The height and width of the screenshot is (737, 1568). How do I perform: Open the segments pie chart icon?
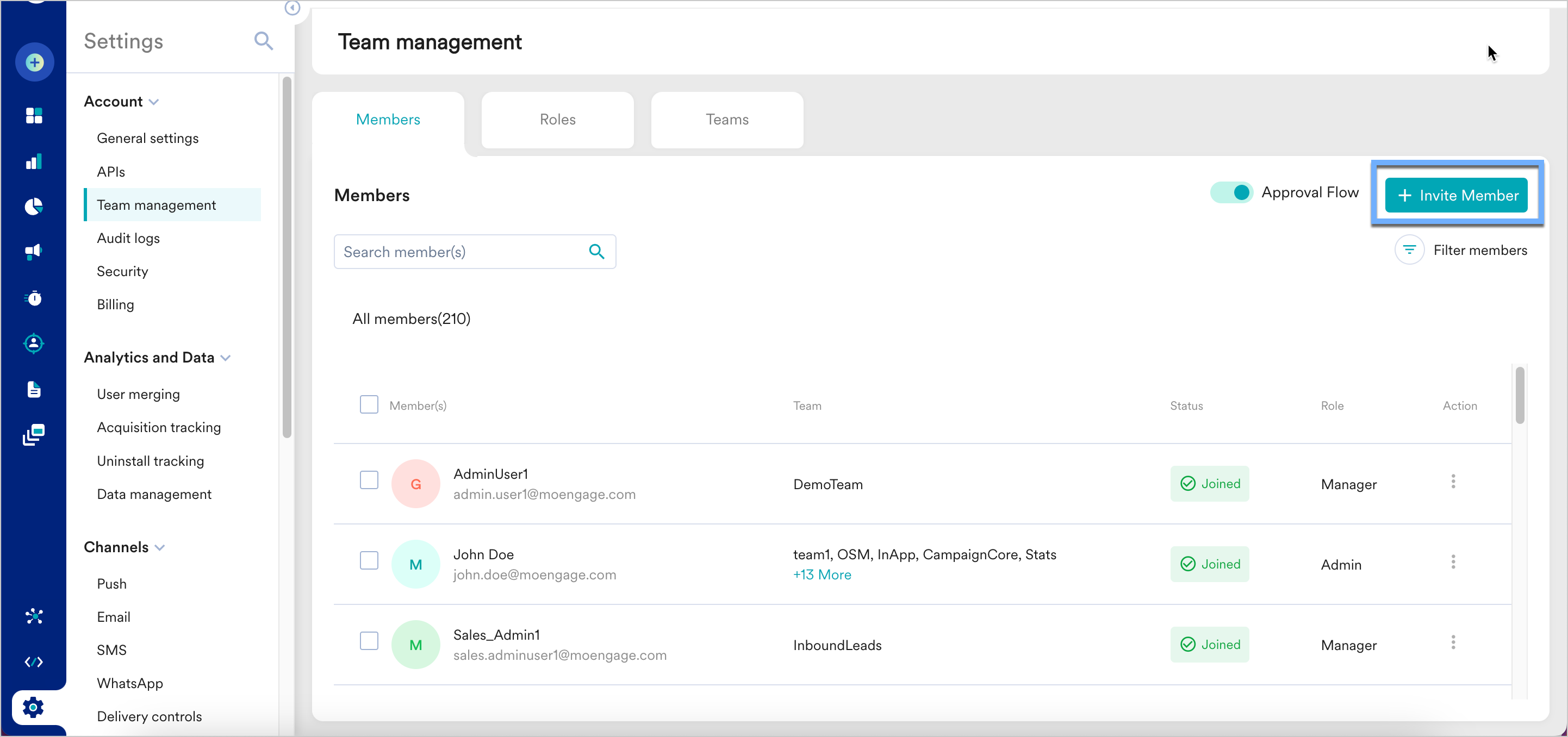pyautogui.click(x=34, y=207)
